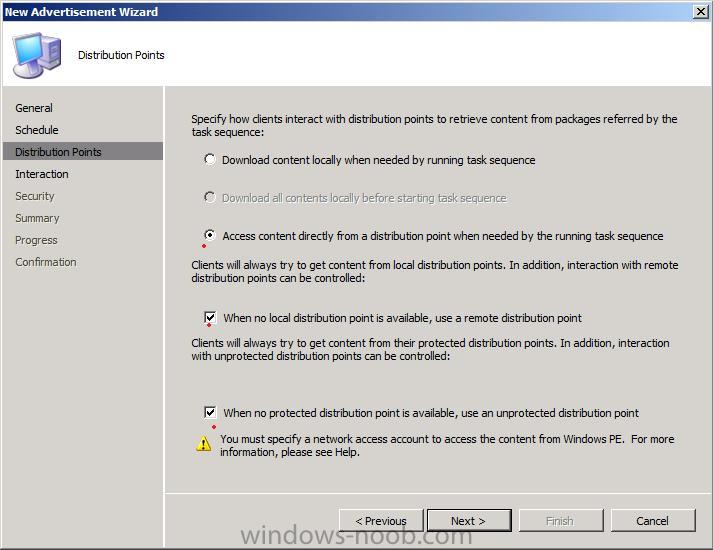
Task: Toggle 'use an unprotected distribution point' checkbox
Action: pos(210,412)
